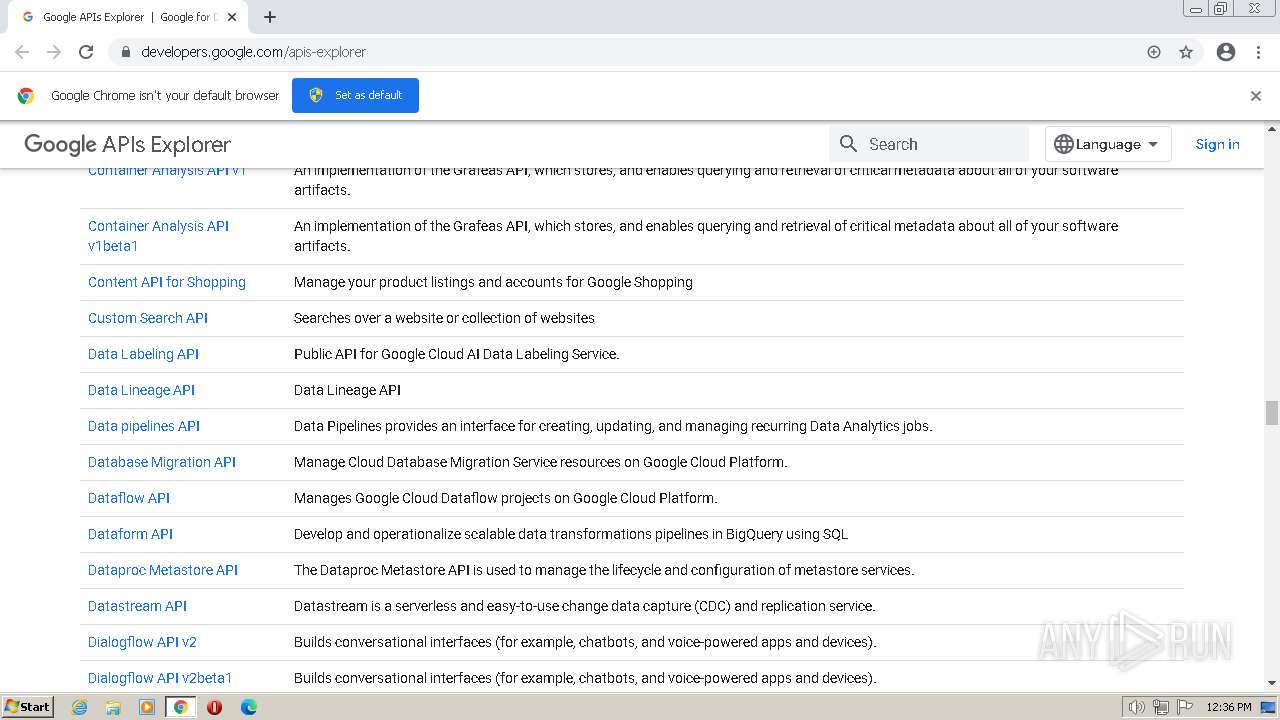
Task: Open the Dialogflow API v2 link
Action: tap(142, 642)
